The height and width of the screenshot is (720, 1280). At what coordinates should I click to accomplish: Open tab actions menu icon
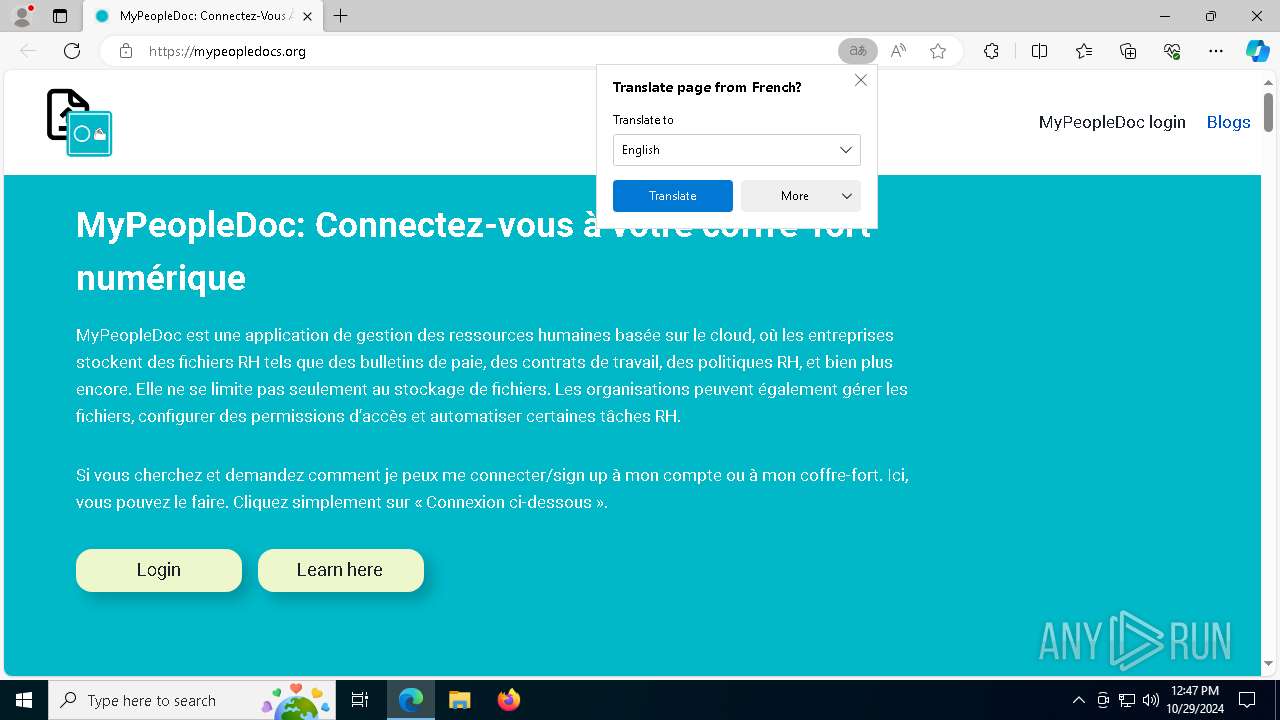click(x=60, y=16)
